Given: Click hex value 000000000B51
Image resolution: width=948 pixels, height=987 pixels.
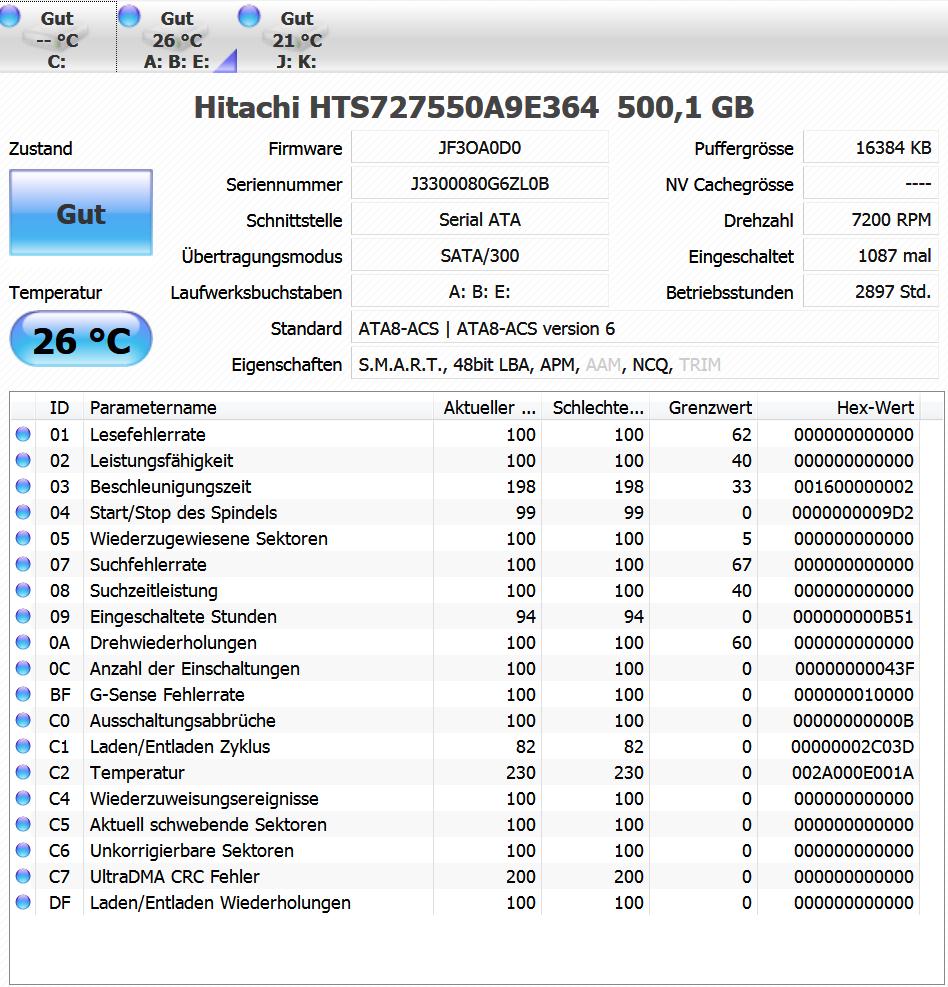Looking at the screenshot, I should pos(853,617).
